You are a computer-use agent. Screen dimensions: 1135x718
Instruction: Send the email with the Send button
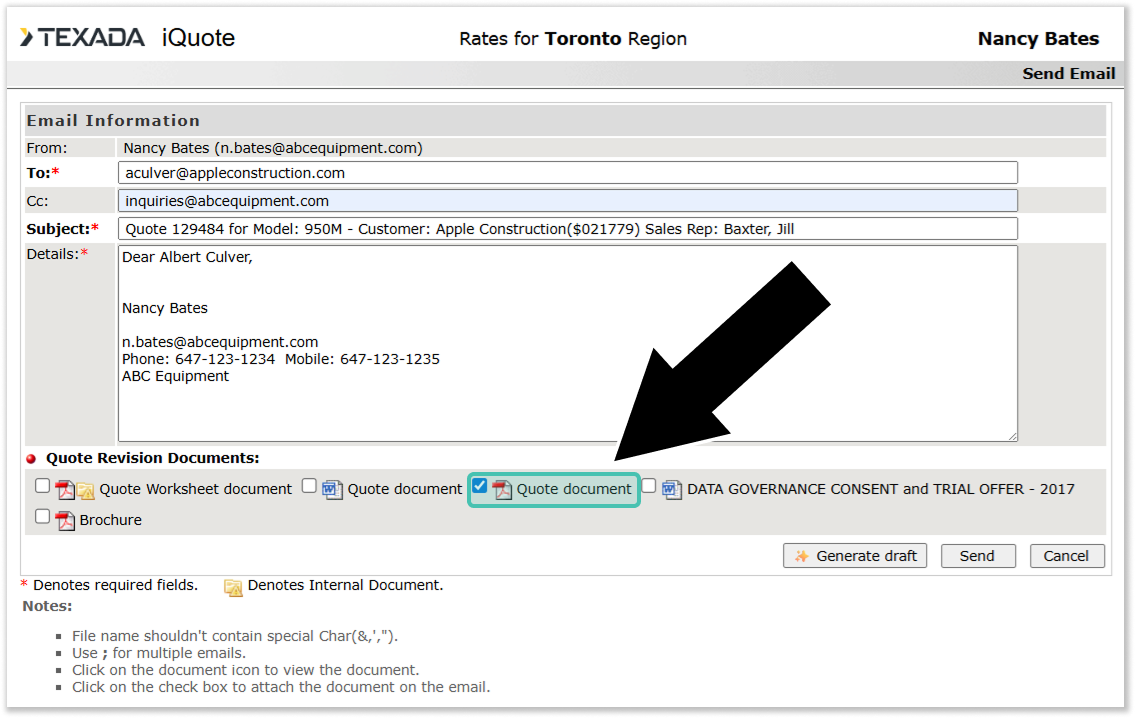pos(977,556)
